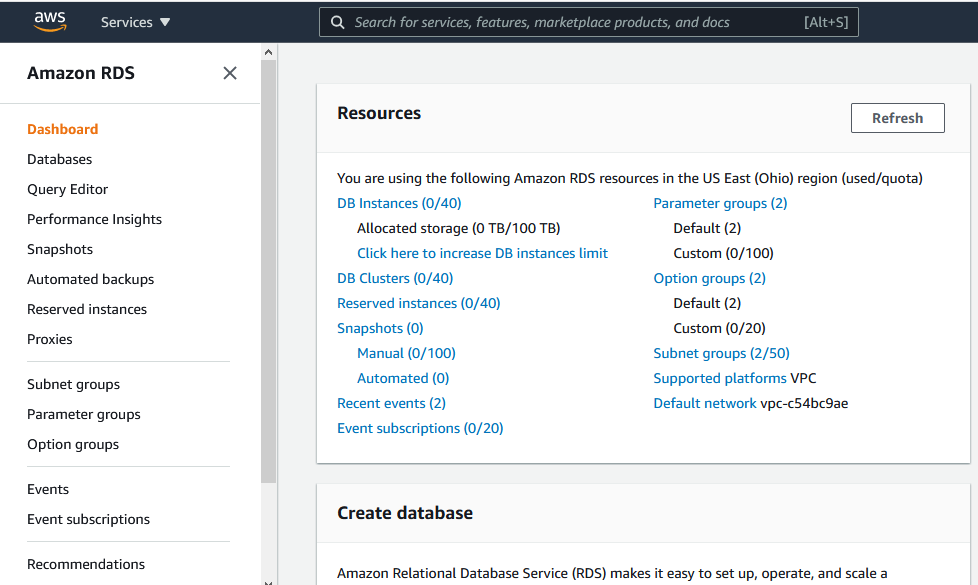
Task: Open Snapshots in the sidebar
Action: pyautogui.click(x=60, y=249)
